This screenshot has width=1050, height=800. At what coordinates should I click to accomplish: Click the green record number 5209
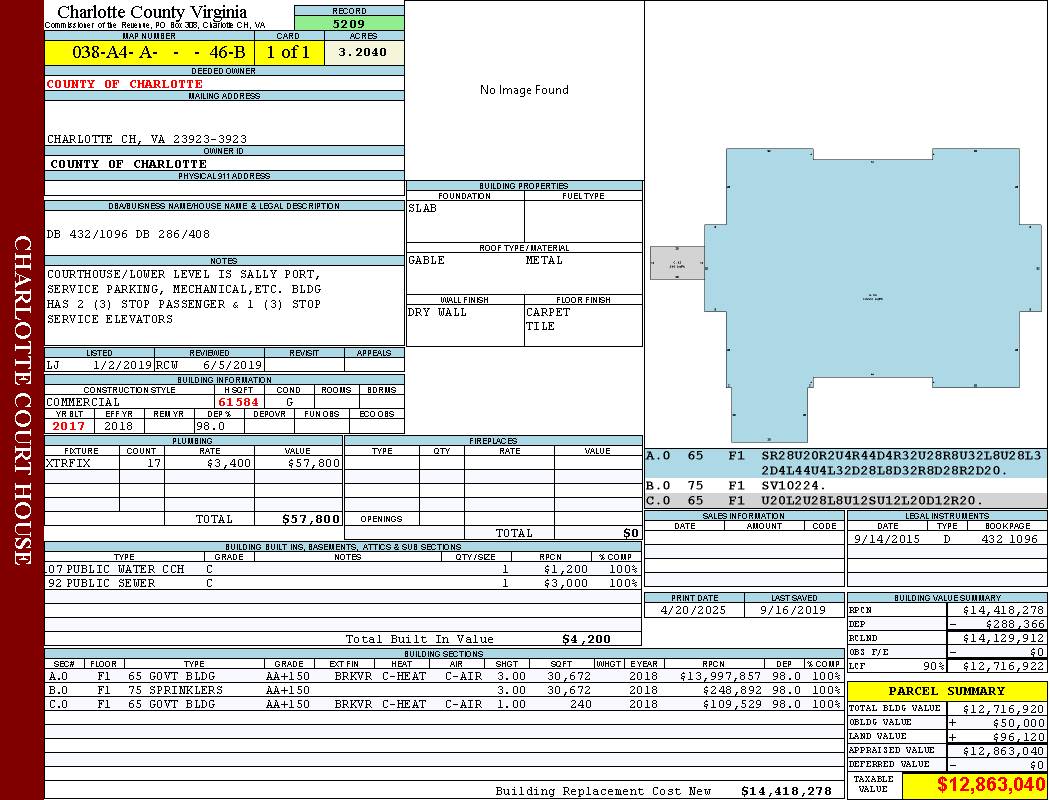coord(349,23)
